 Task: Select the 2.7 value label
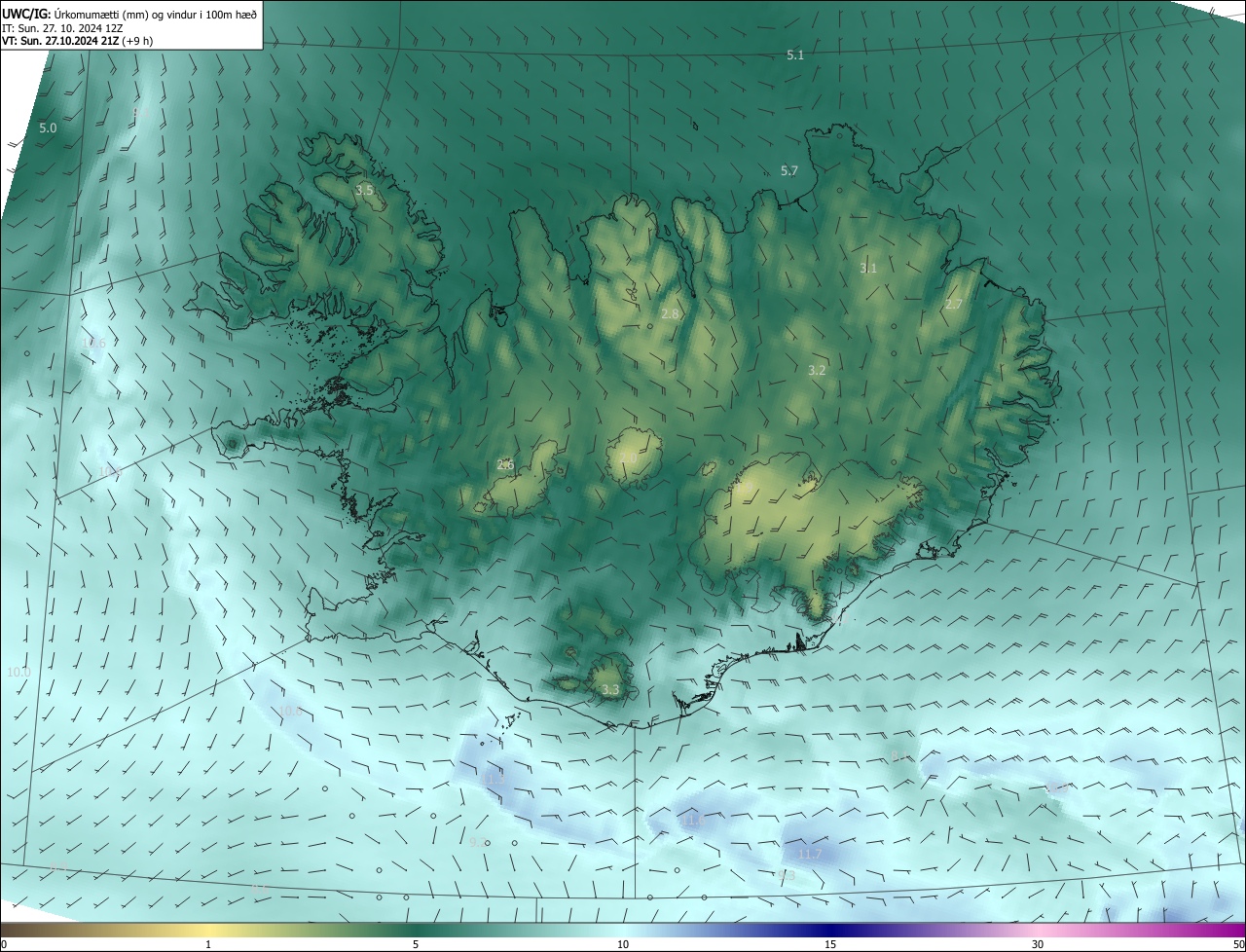(954, 304)
